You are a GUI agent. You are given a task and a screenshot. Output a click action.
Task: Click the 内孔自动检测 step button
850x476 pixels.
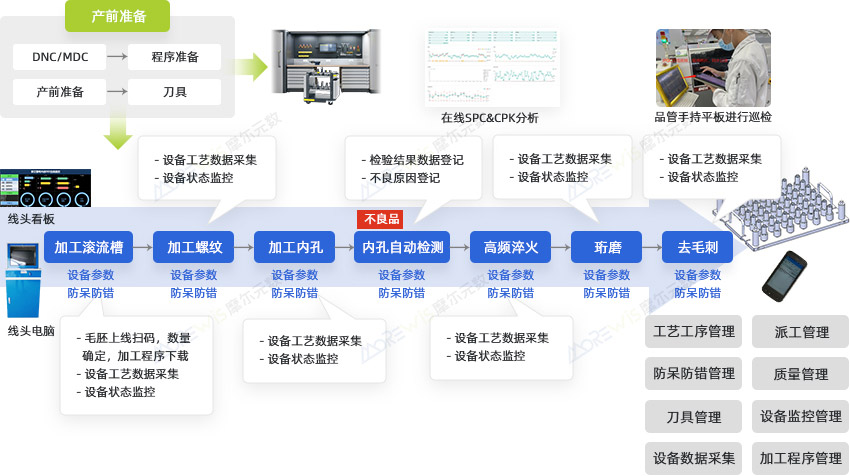(x=402, y=247)
